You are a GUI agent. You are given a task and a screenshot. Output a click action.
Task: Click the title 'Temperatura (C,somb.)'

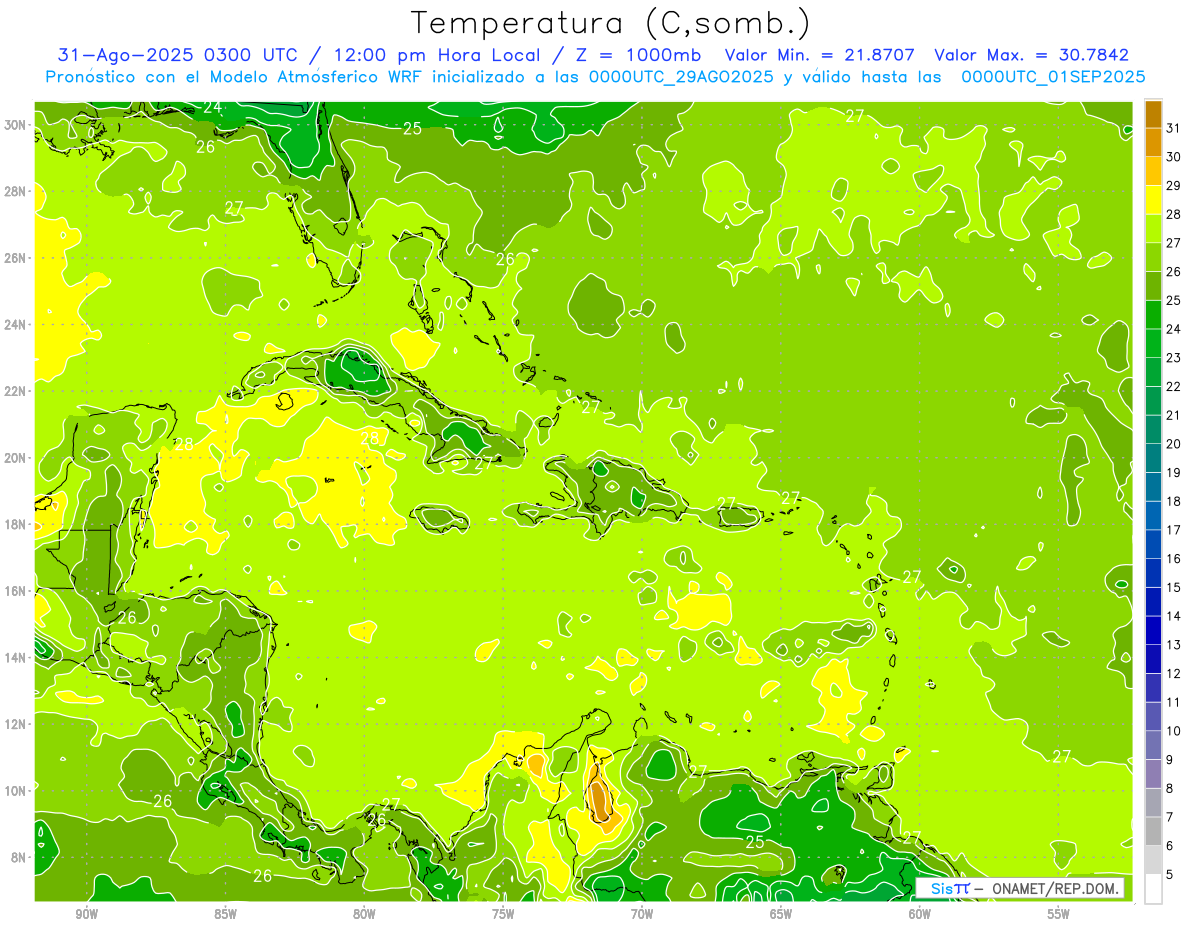coord(611,23)
